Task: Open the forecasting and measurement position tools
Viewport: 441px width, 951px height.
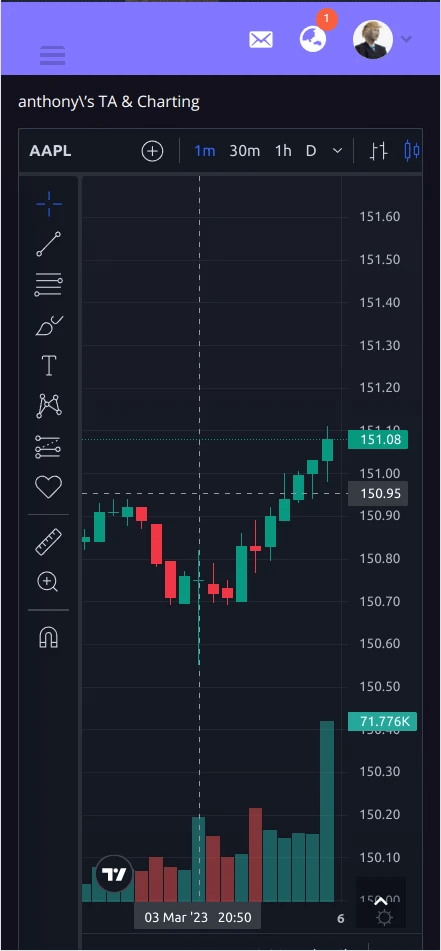Action: tap(49, 446)
